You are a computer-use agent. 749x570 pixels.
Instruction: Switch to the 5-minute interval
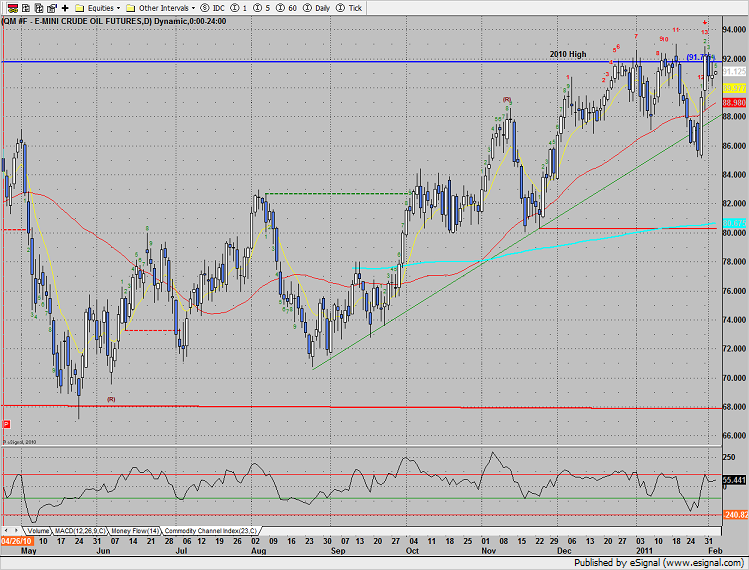tap(262, 8)
